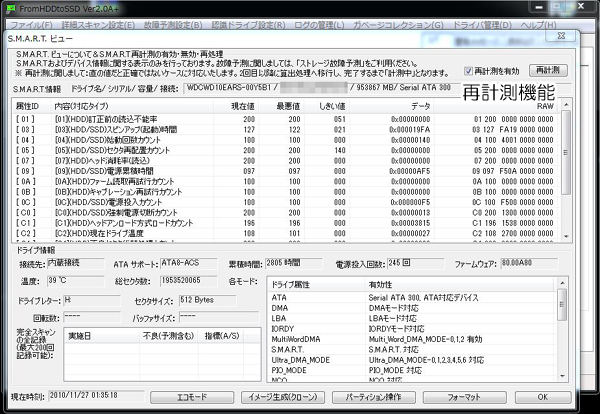Open the 故障予測設定(B) menu
Screen dimensions: 600x414
173,25
